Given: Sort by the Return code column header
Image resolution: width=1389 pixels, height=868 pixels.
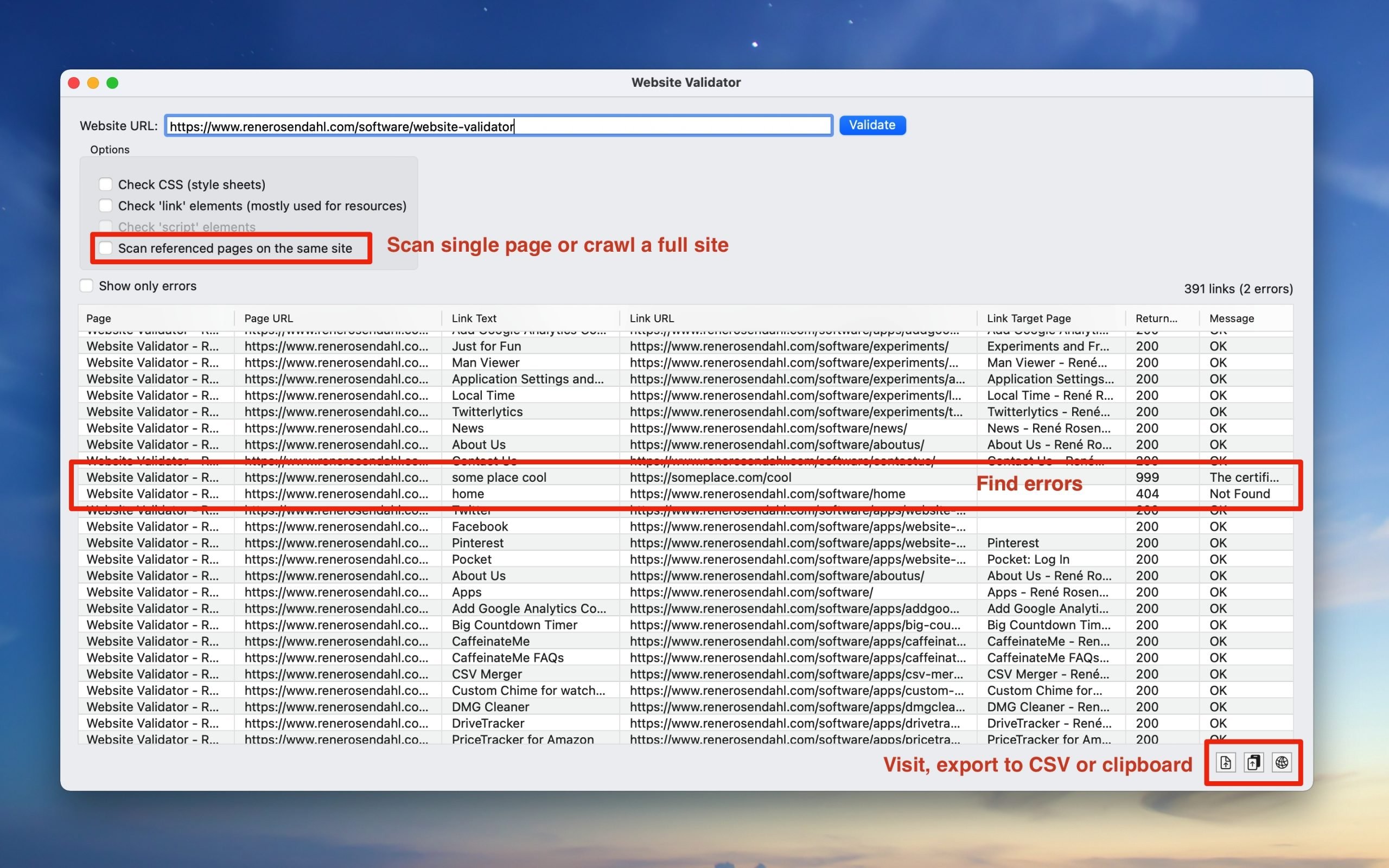Looking at the screenshot, I should pos(1163,318).
